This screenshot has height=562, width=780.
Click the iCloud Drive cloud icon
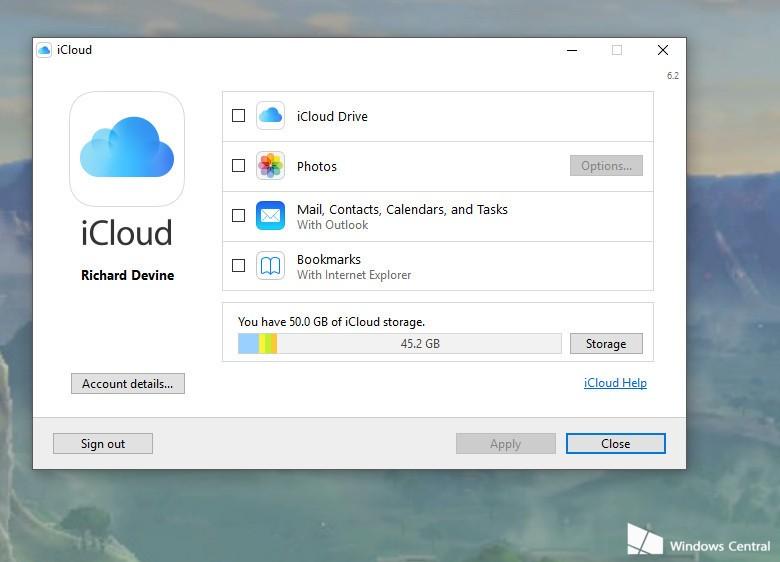(x=271, y=115)
